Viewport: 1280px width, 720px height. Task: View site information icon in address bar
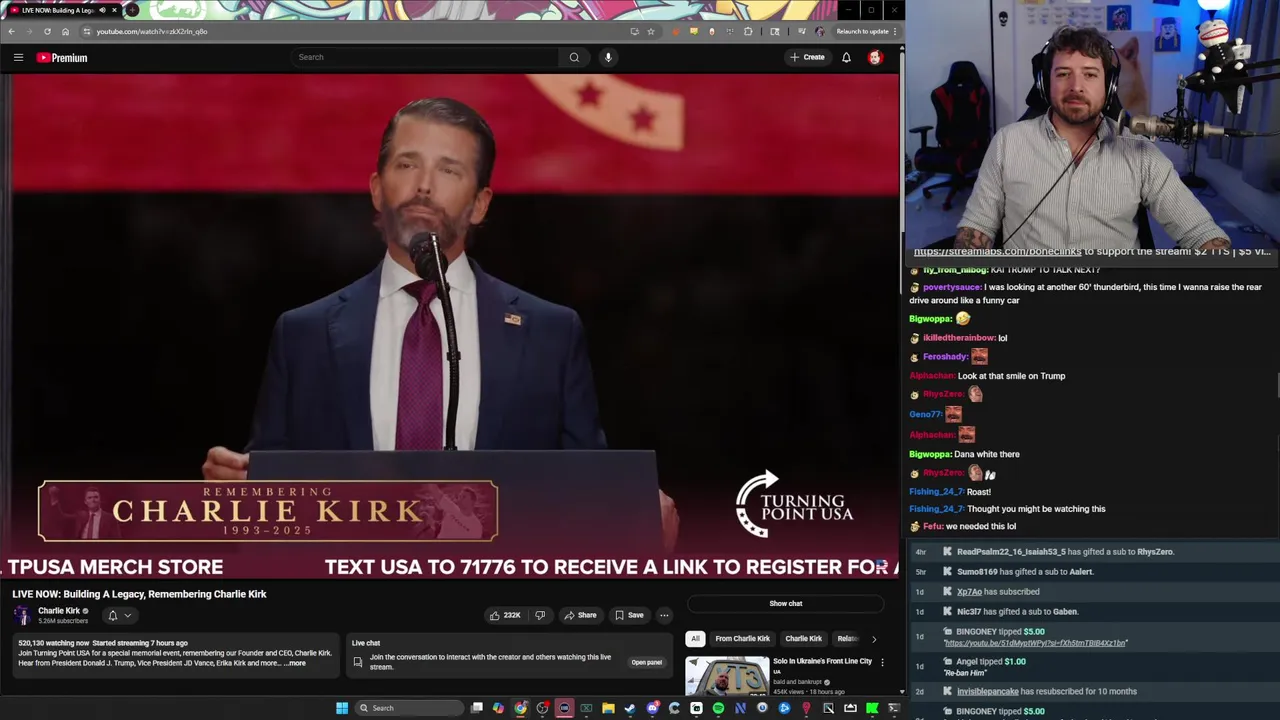(87, 31)
